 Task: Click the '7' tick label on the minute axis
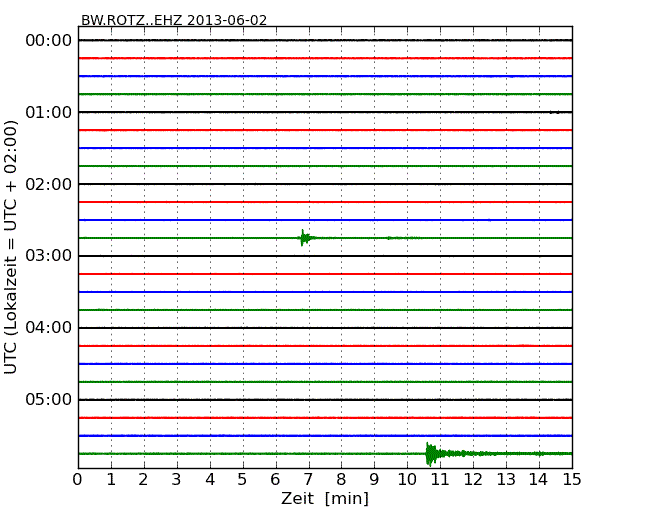(x=308, y=479)
